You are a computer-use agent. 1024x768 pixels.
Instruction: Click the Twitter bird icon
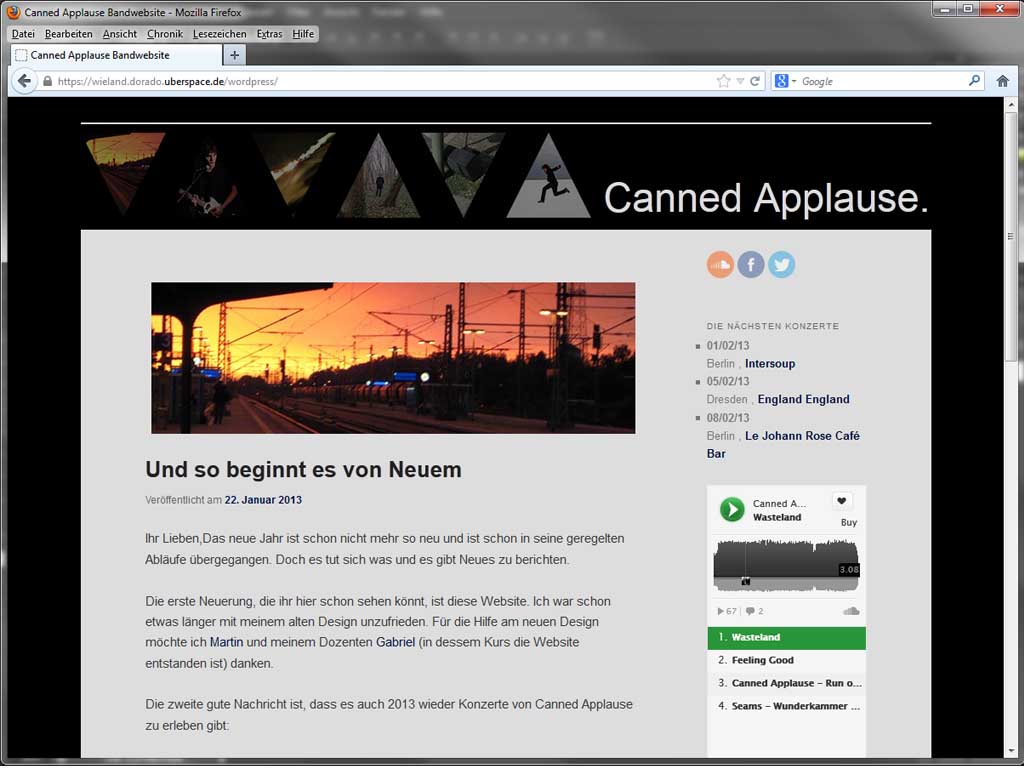pyautogui.click(x=781, y=264)
